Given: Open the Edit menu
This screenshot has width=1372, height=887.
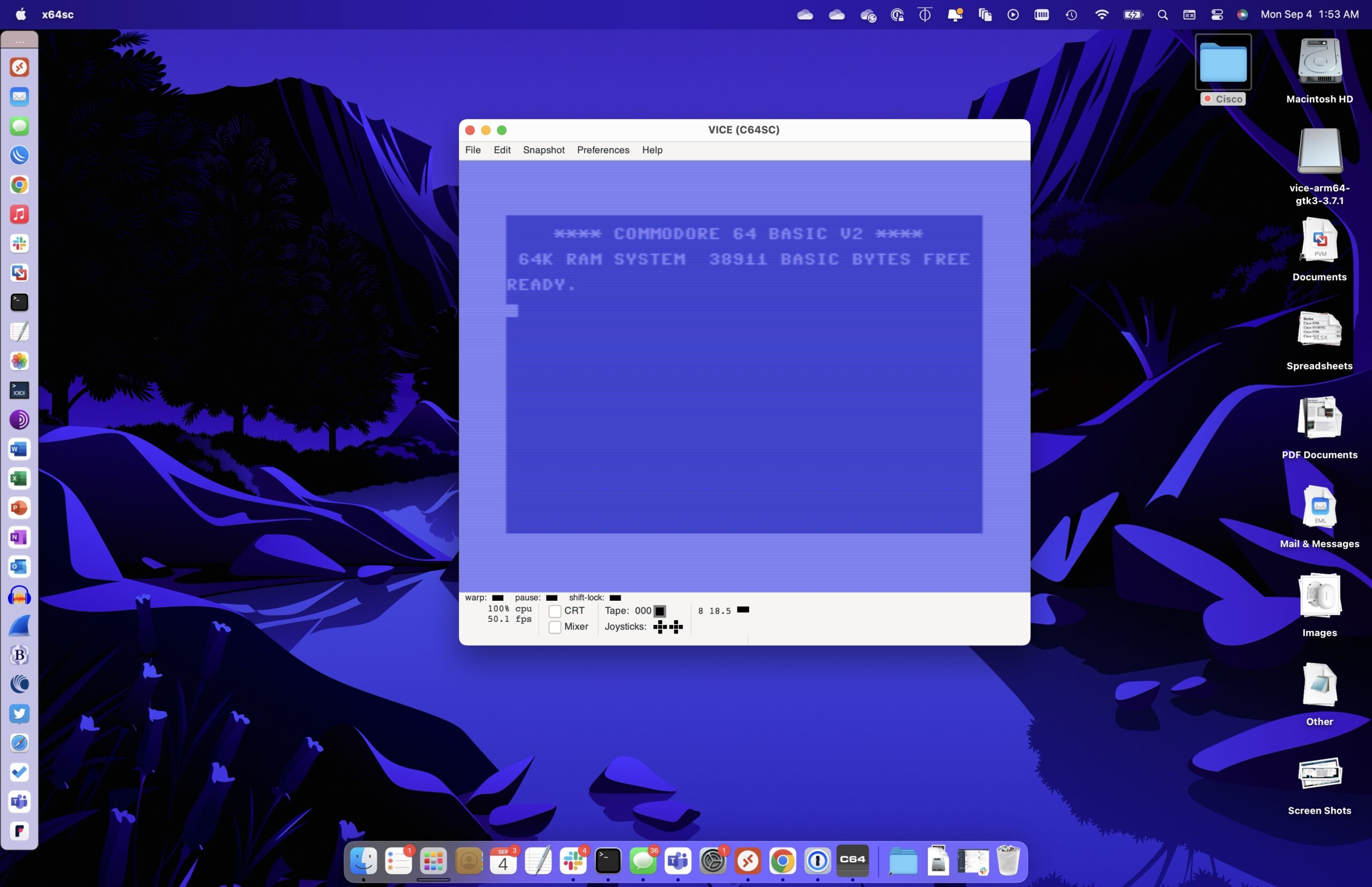Looking at the screenshot, I should [x=502, y=150].
